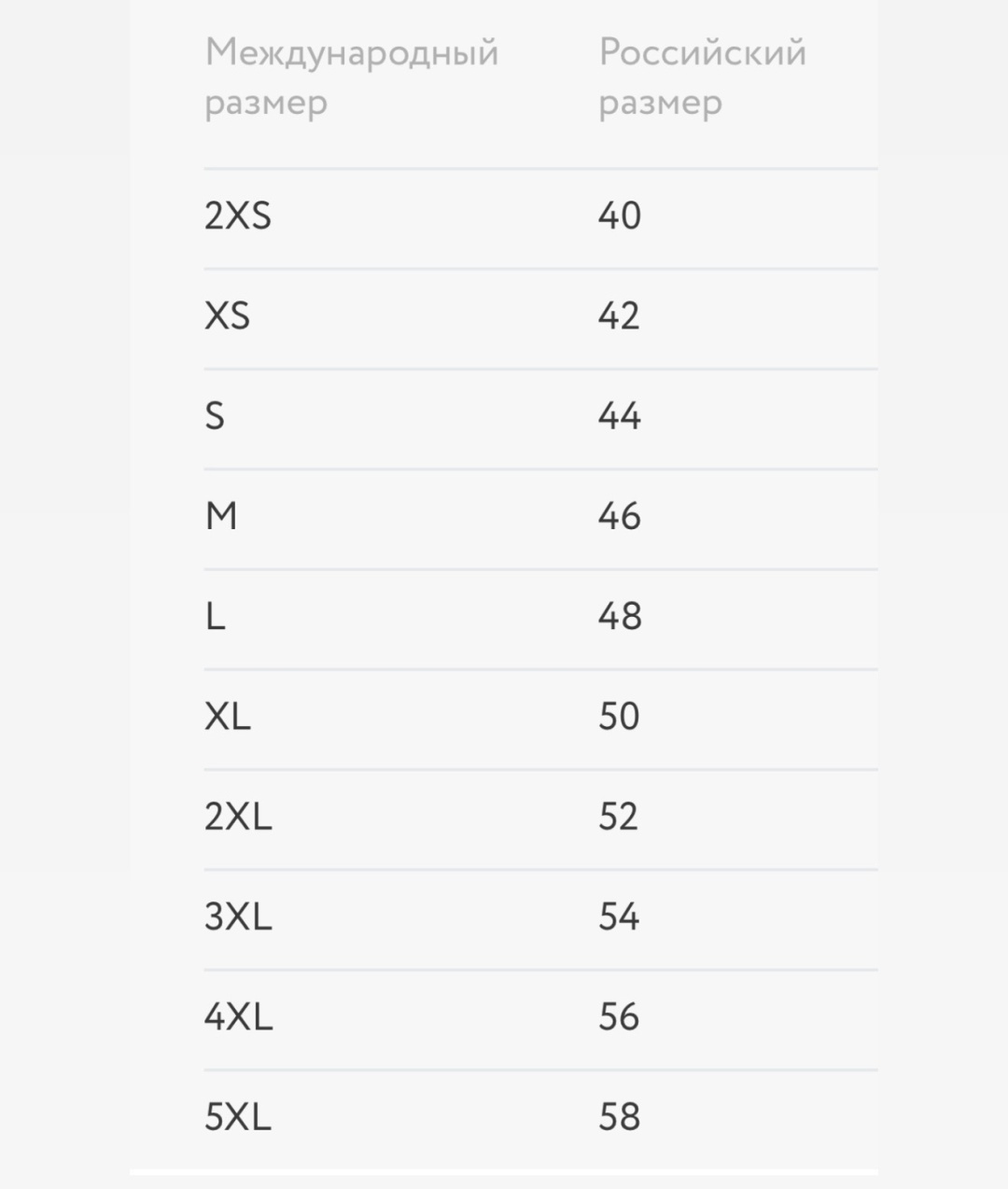The height and width of the screenshot is (1189, 1008).
Task: Select Russian size value 54
Action: [619, 917]
